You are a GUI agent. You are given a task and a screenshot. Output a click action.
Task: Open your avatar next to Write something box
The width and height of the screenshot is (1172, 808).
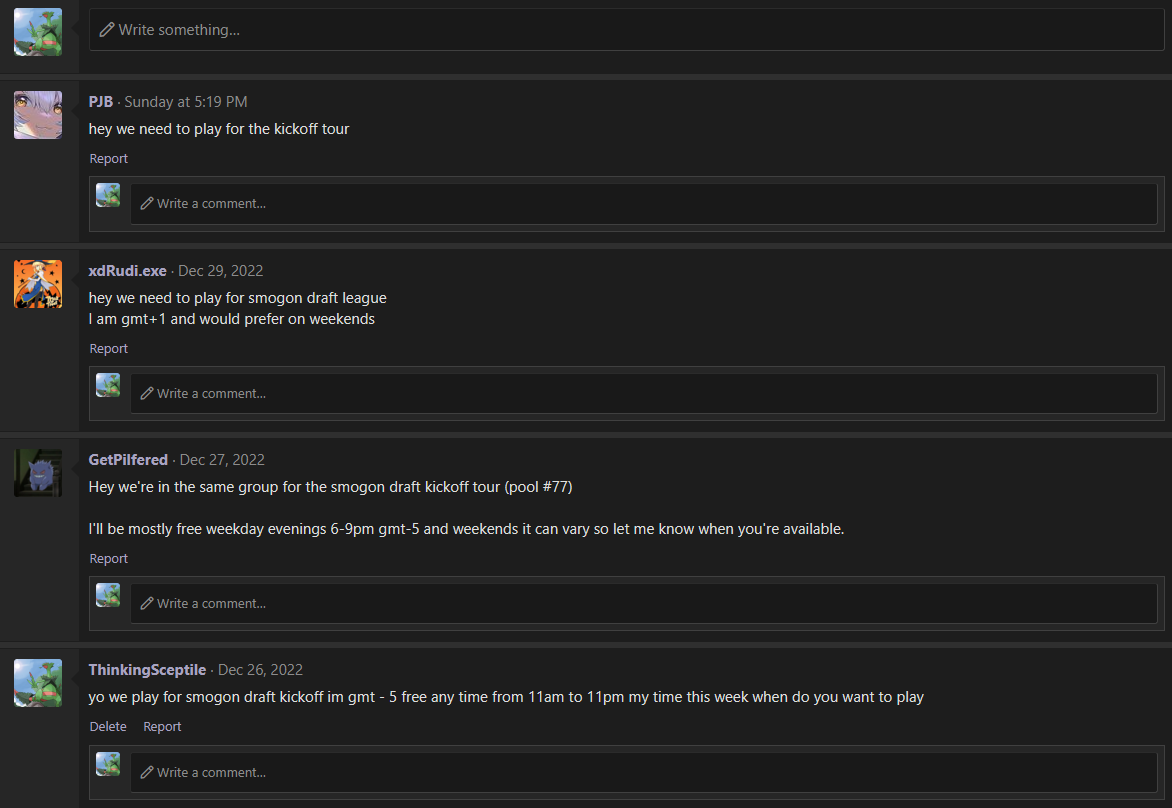click(x=38, y=32)
